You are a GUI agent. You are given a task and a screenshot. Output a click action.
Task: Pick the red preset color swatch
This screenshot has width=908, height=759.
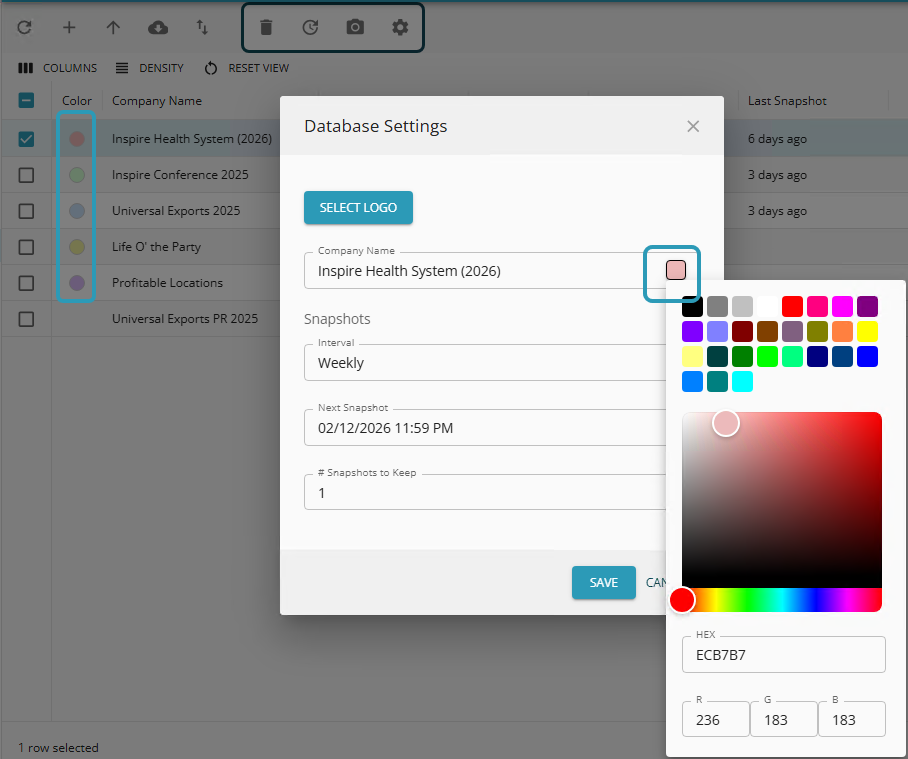[x=792, y=306]
